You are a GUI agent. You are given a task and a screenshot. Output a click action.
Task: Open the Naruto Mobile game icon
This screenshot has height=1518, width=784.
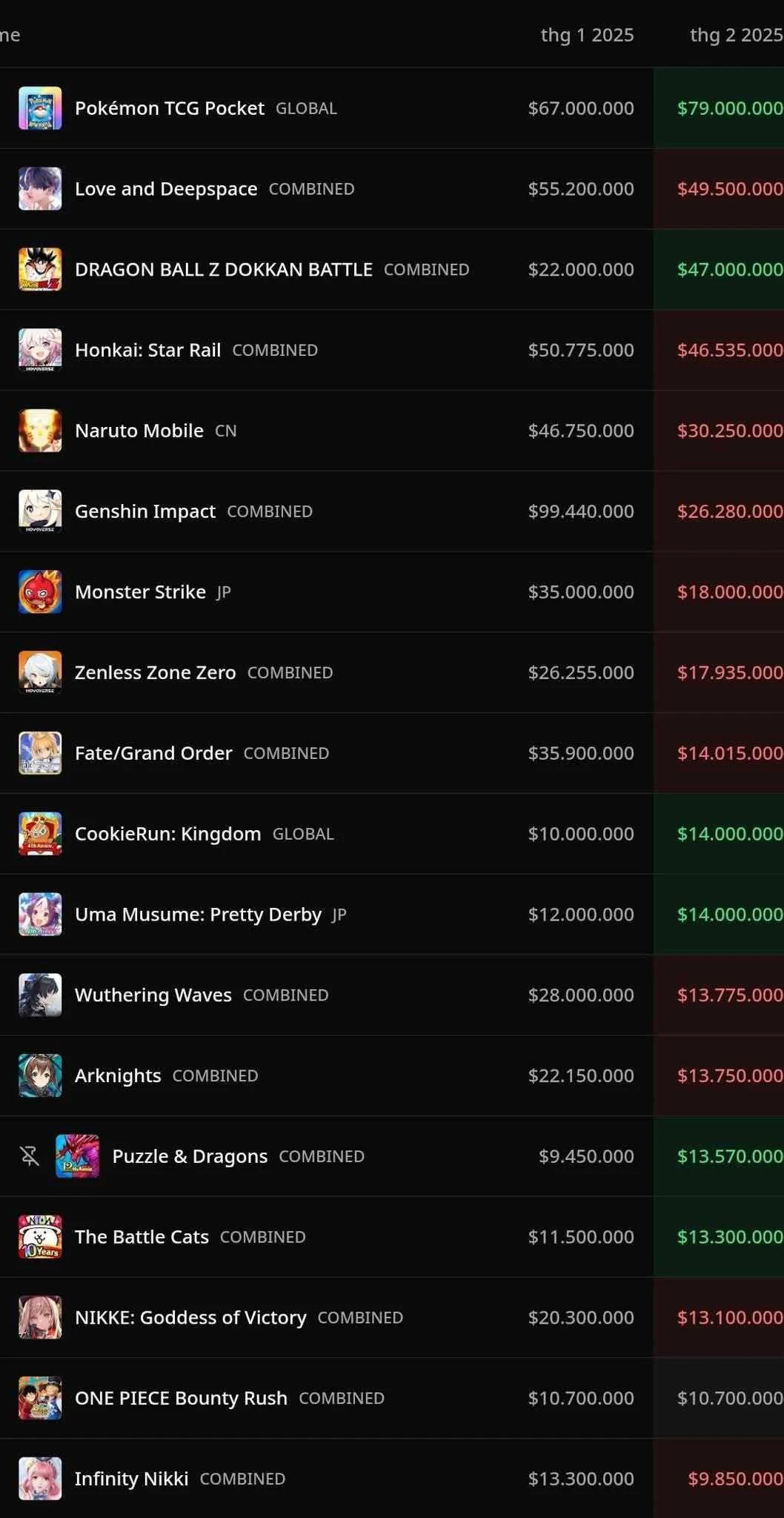pos(40,431)
